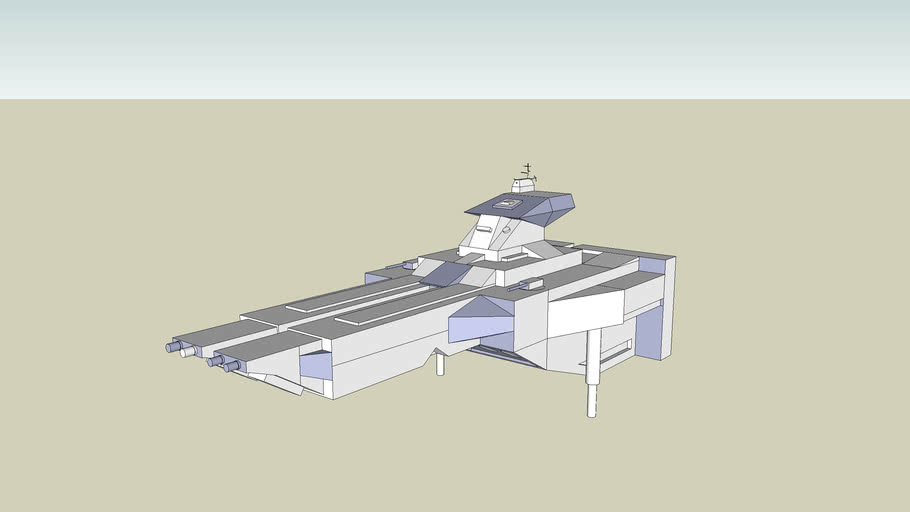This screenshot has height=512, width=910.
Task: Select the small gun turret on right deck
Action: pos(526,285)
